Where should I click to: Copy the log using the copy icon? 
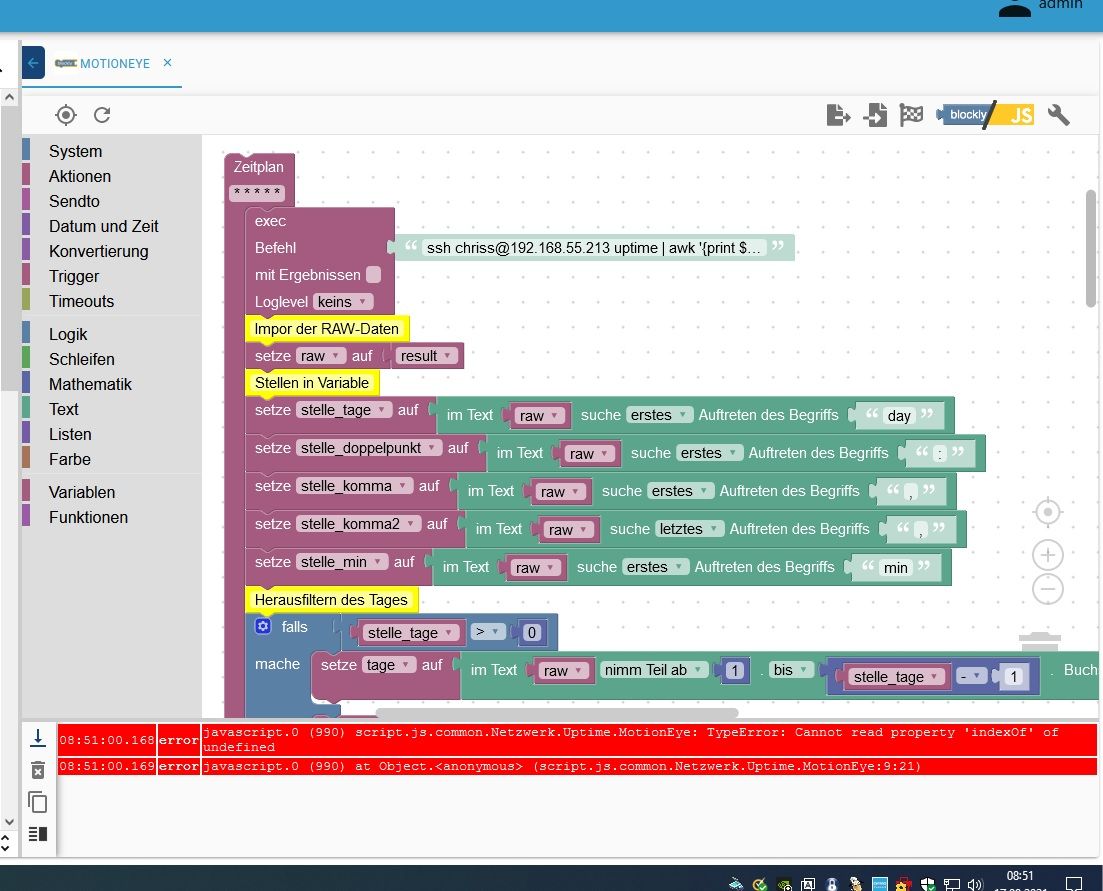pos(38,802)
